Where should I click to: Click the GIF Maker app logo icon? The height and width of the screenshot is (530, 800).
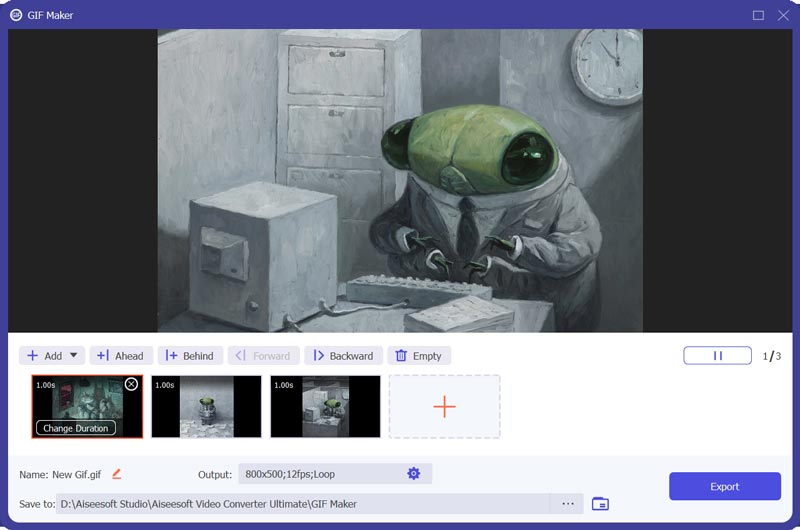[x=16, y=15]
